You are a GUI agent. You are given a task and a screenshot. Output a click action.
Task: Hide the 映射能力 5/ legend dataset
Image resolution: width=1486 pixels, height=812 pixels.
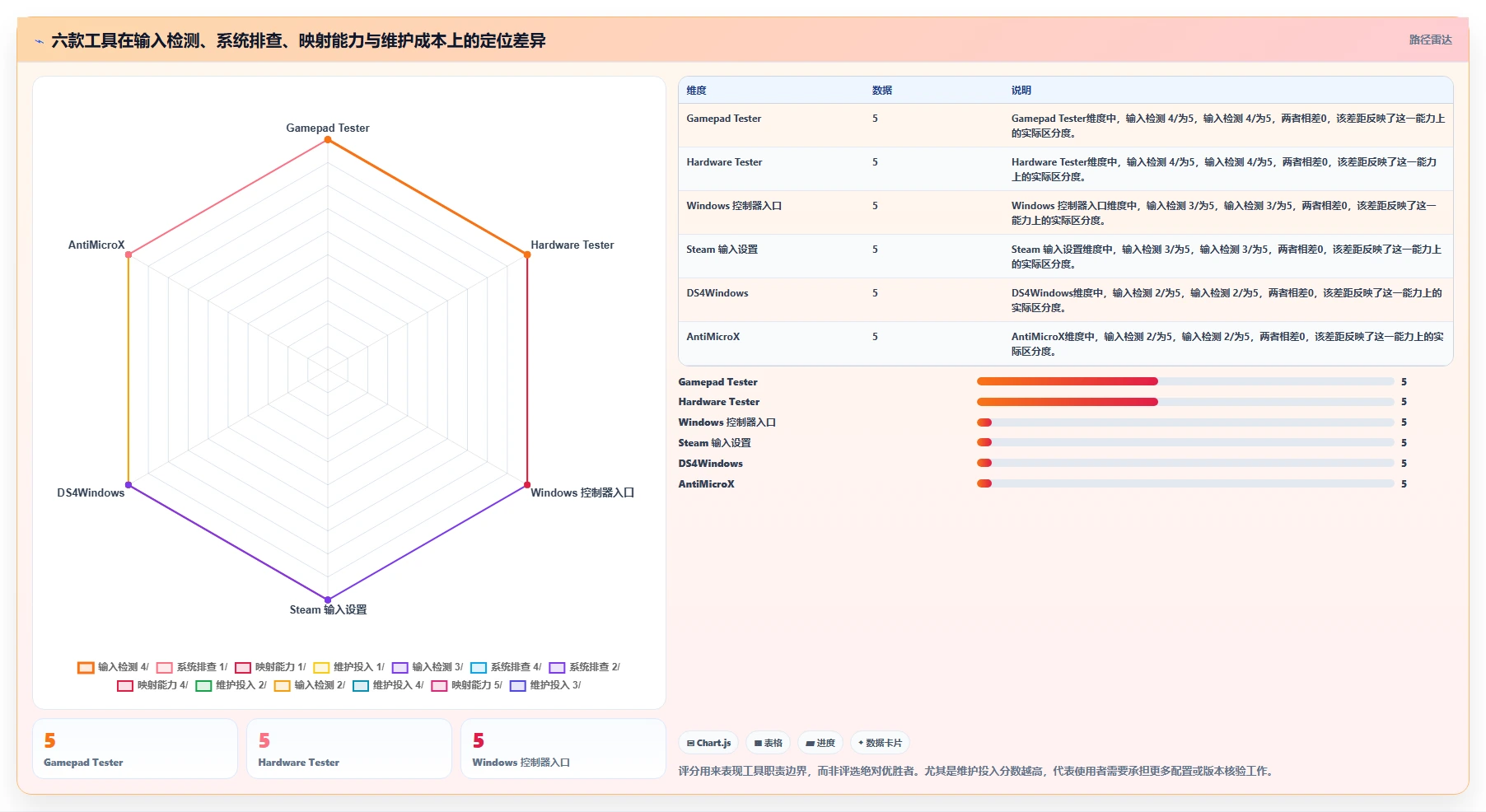(467, 685)
